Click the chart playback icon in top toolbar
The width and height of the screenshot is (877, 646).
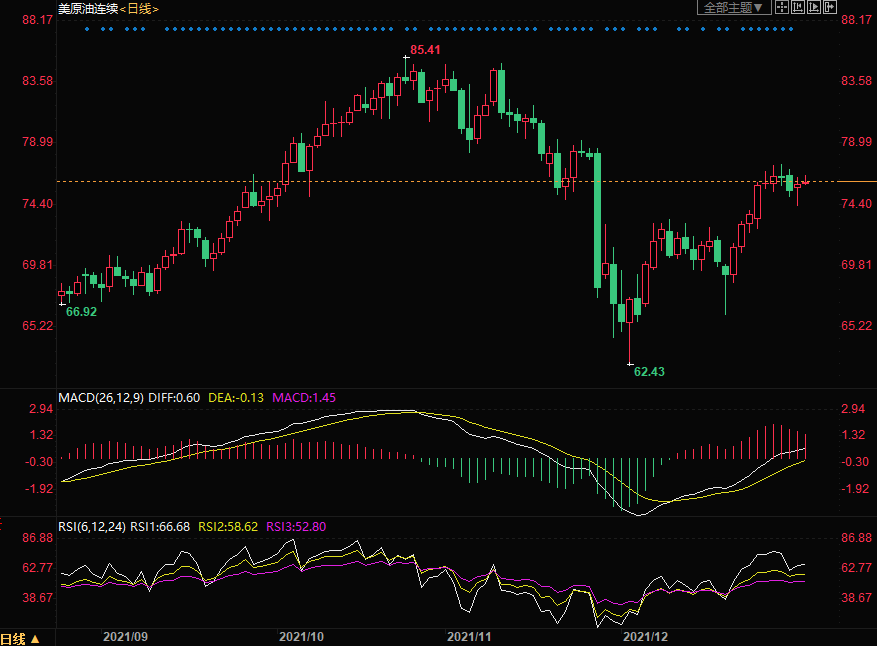(814, 8)
